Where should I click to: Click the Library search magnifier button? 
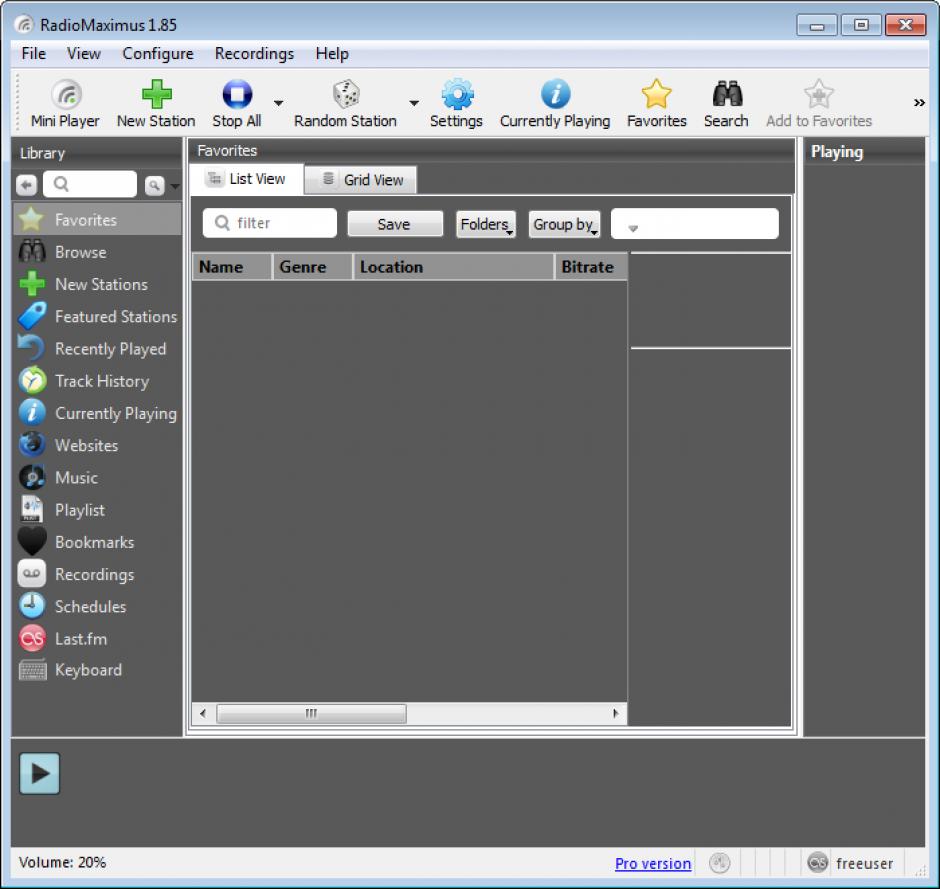[x=155, y=185]
